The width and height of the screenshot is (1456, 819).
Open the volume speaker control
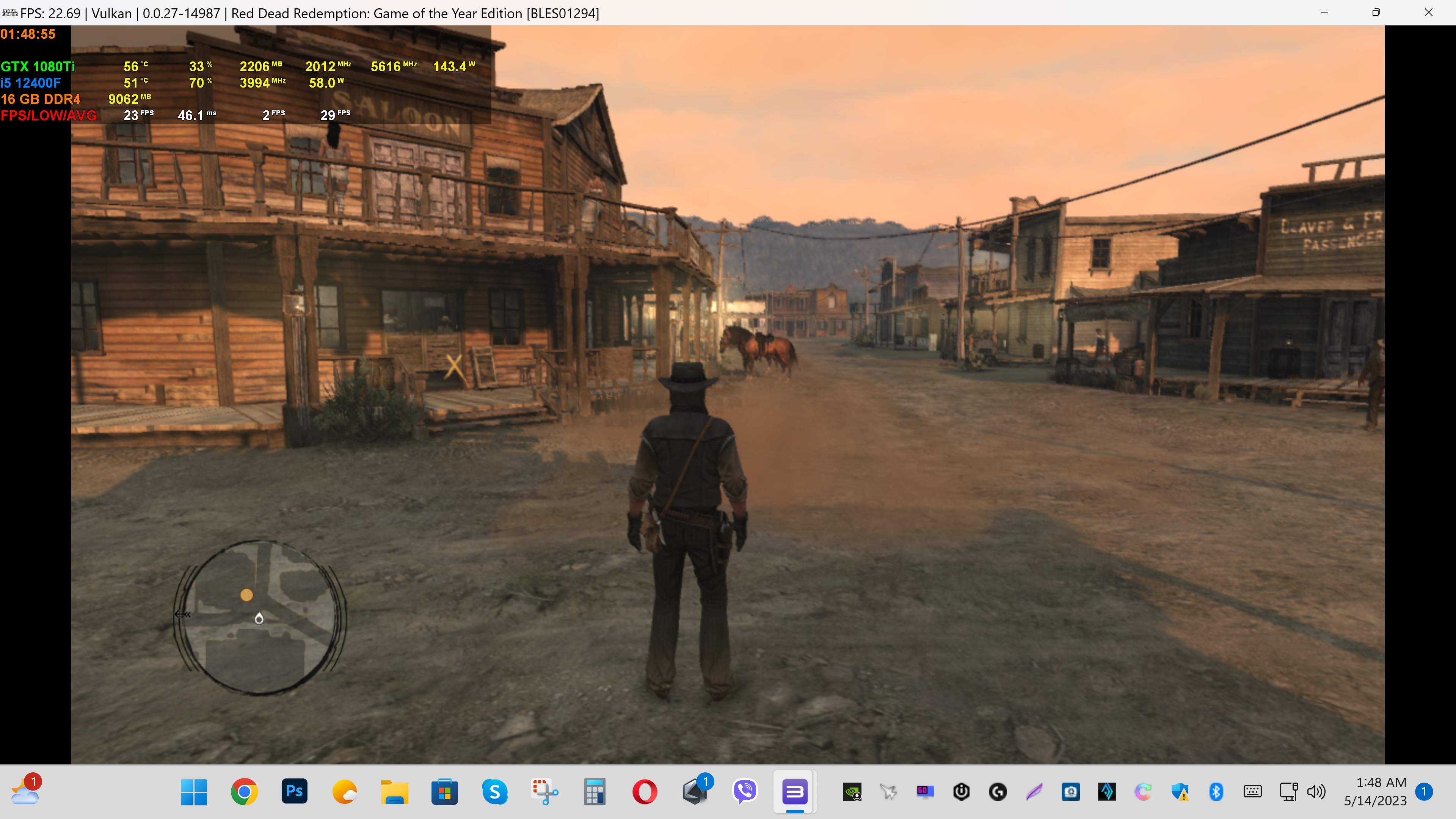pyautogui.click(x=1316, y=792)
